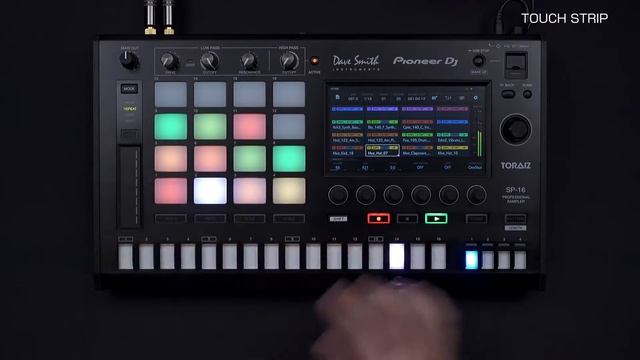This screenshot has width=640, height=360.
Task: Start playback with the green play button
Action: 436,219
